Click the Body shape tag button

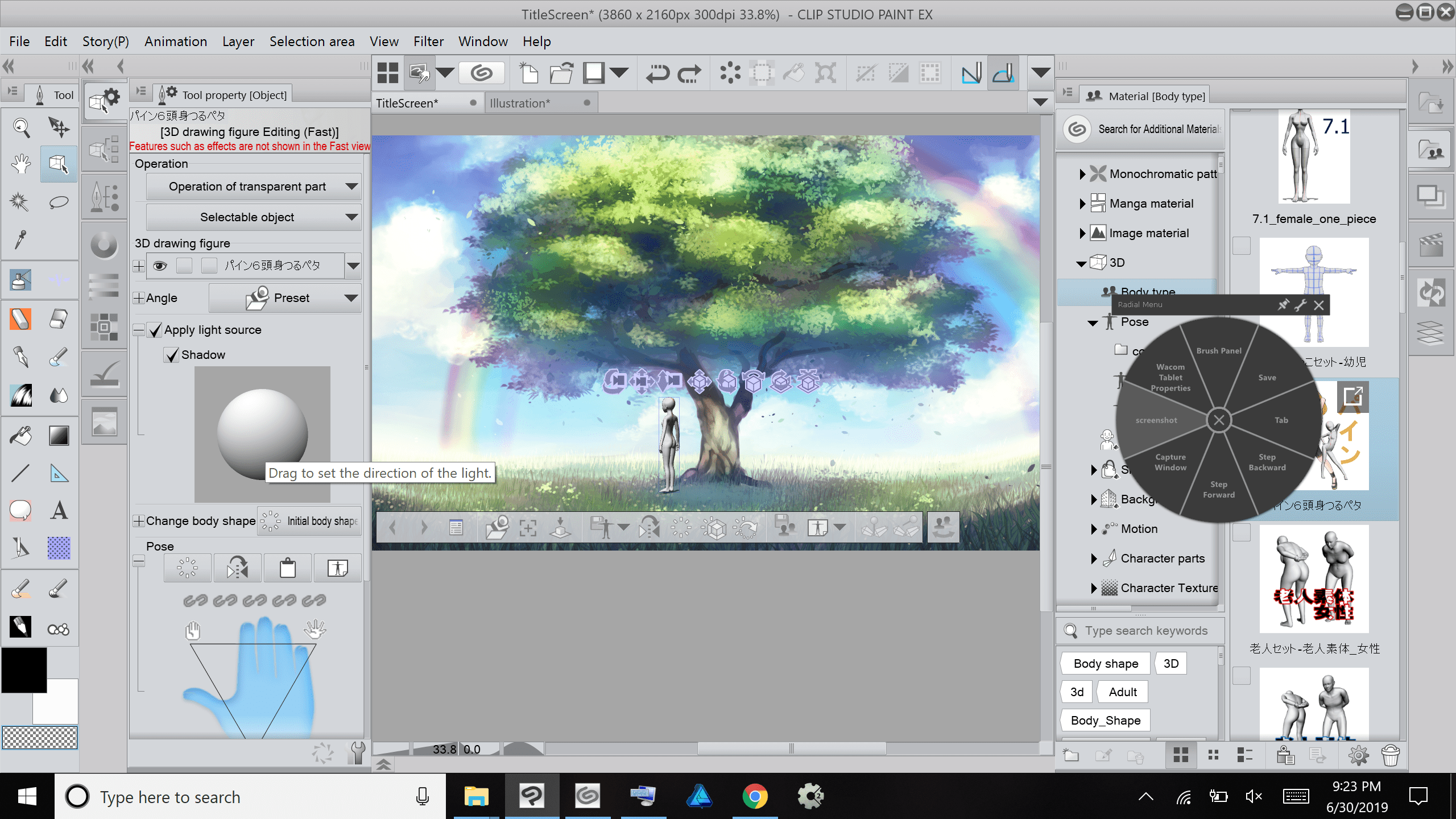(x=1106, y=664)
